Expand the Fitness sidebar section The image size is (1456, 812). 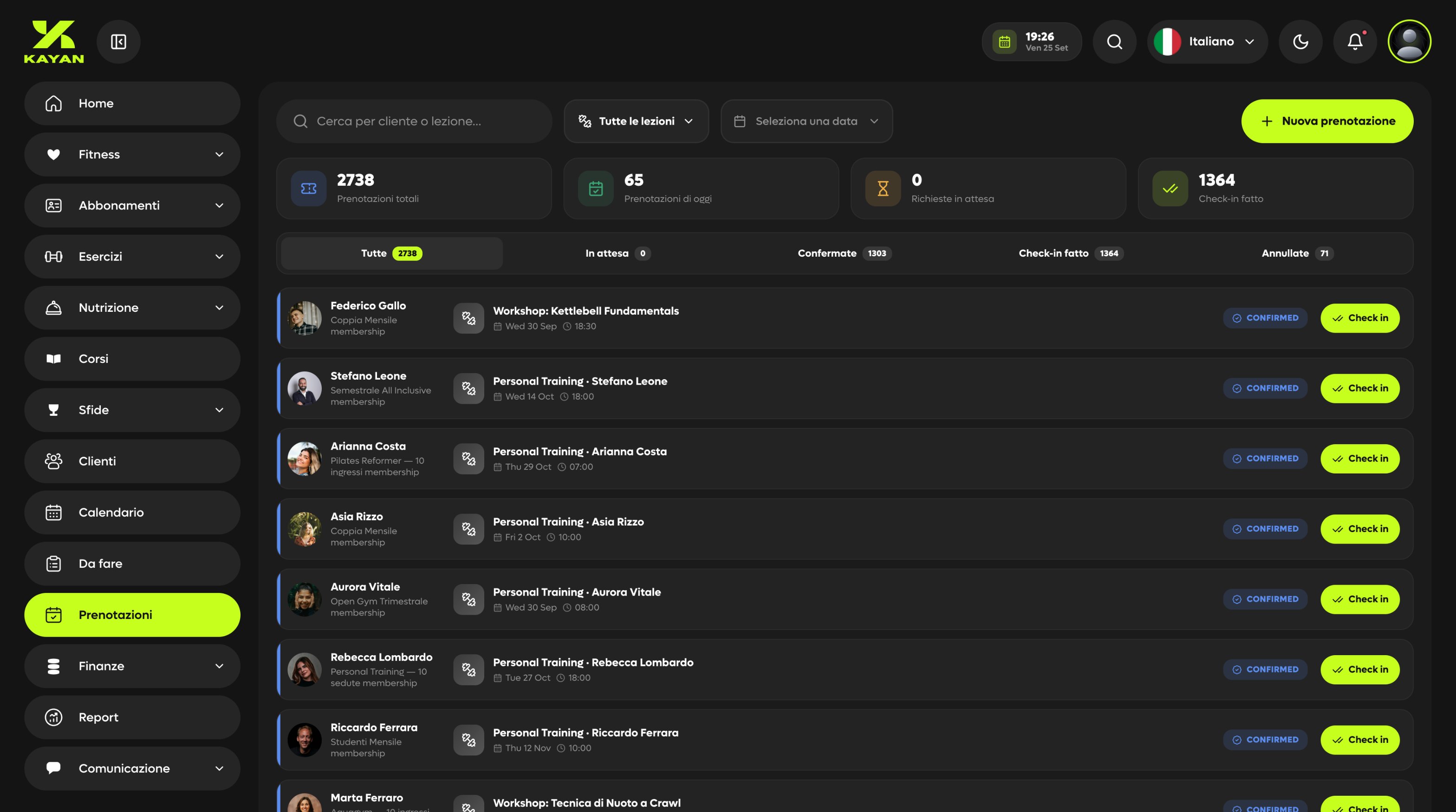point(132,155)
